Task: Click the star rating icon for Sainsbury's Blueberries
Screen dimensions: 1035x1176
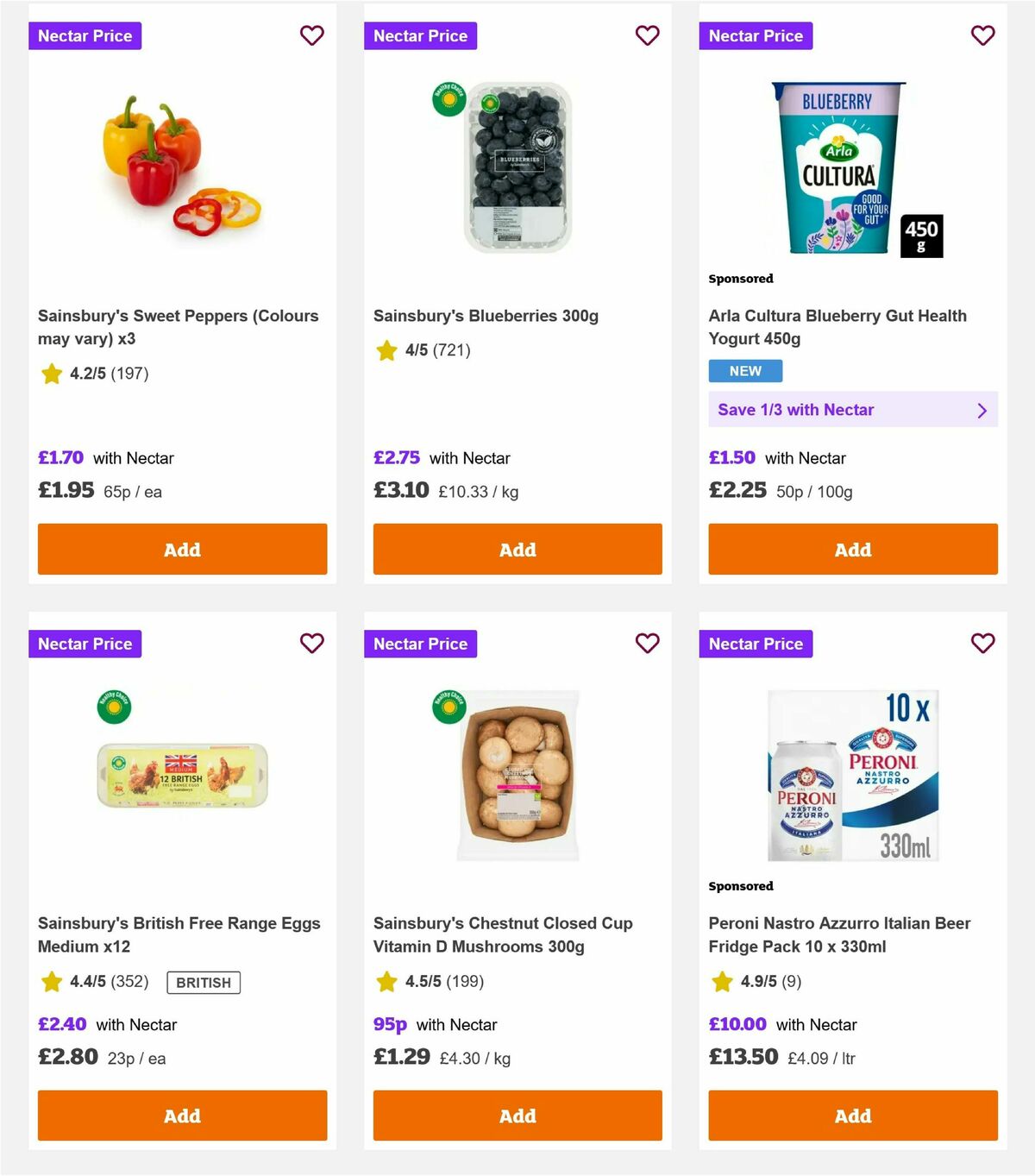Action: pyautogui.click(x=386, y=350)
